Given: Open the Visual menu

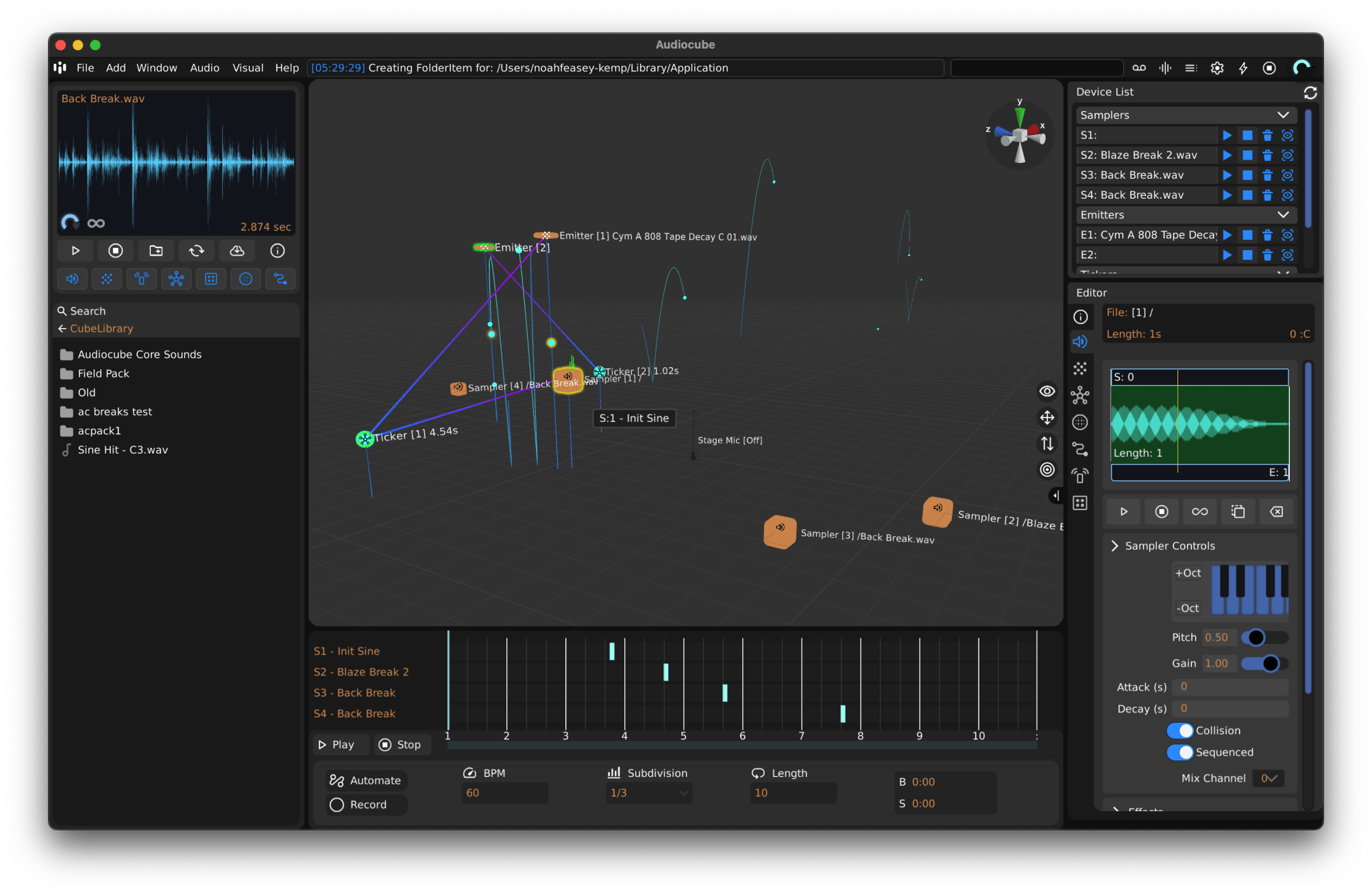Looking at the screenshot, I should click(x=247, y=68).
